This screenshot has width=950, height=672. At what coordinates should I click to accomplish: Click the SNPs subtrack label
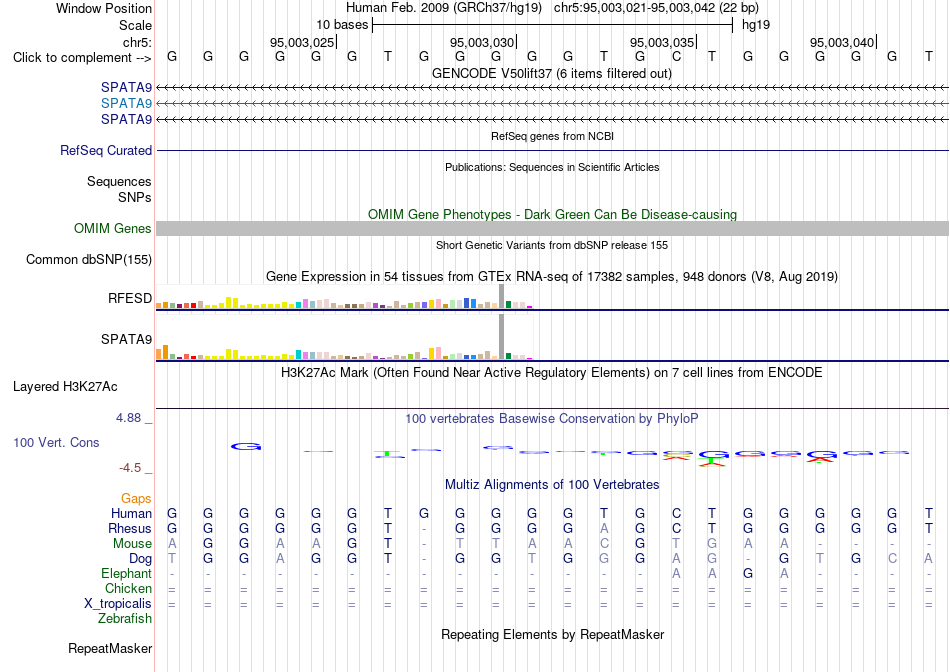(x=135, y=198)
